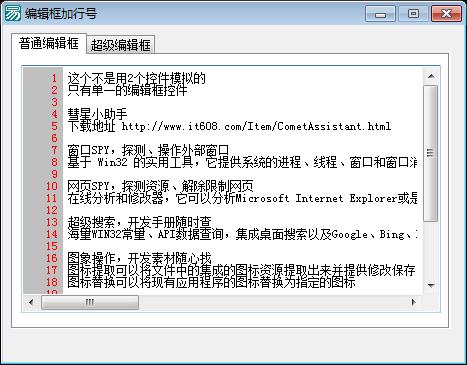Close the 编辑框加行号 window
This screenshot has width=467, height=365.
point(446,14)
